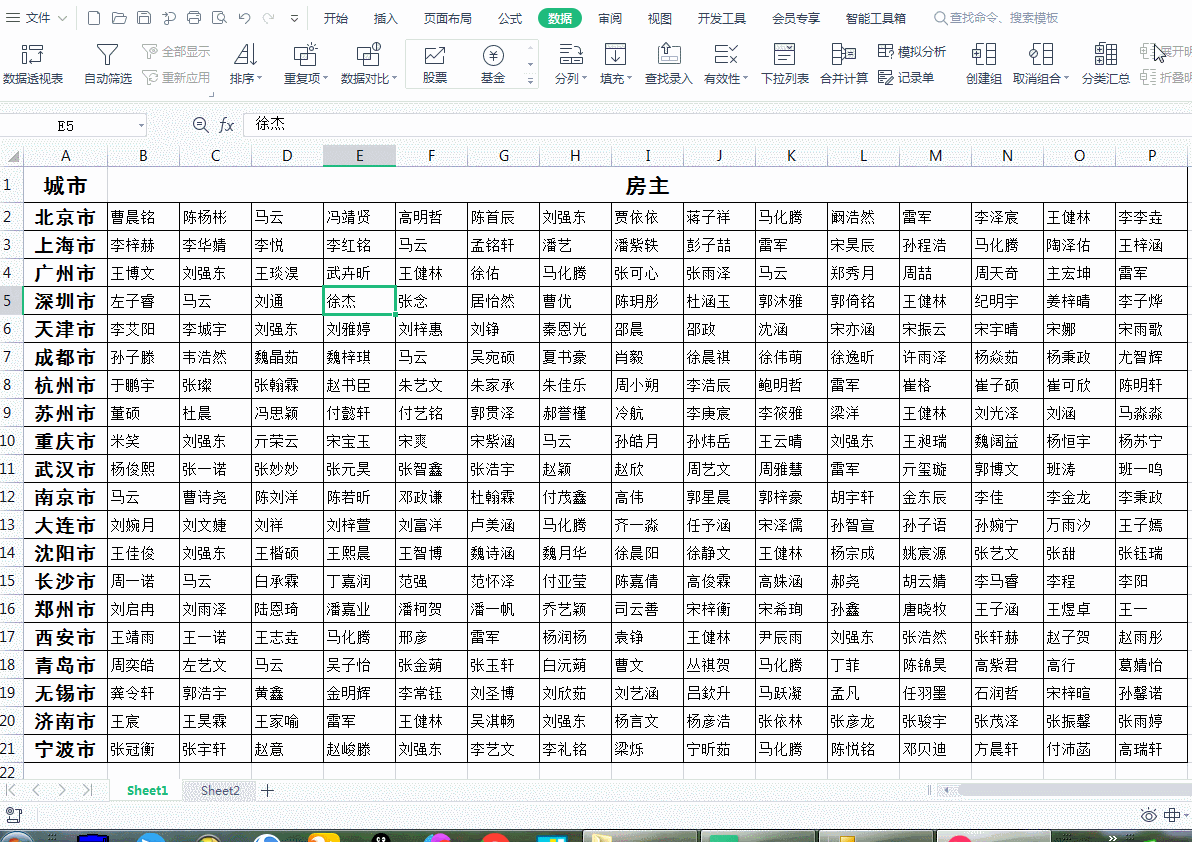Switch to the 公式 Formulas tab
Viewport: 1192px width, 842px height.
click(510, 18)
